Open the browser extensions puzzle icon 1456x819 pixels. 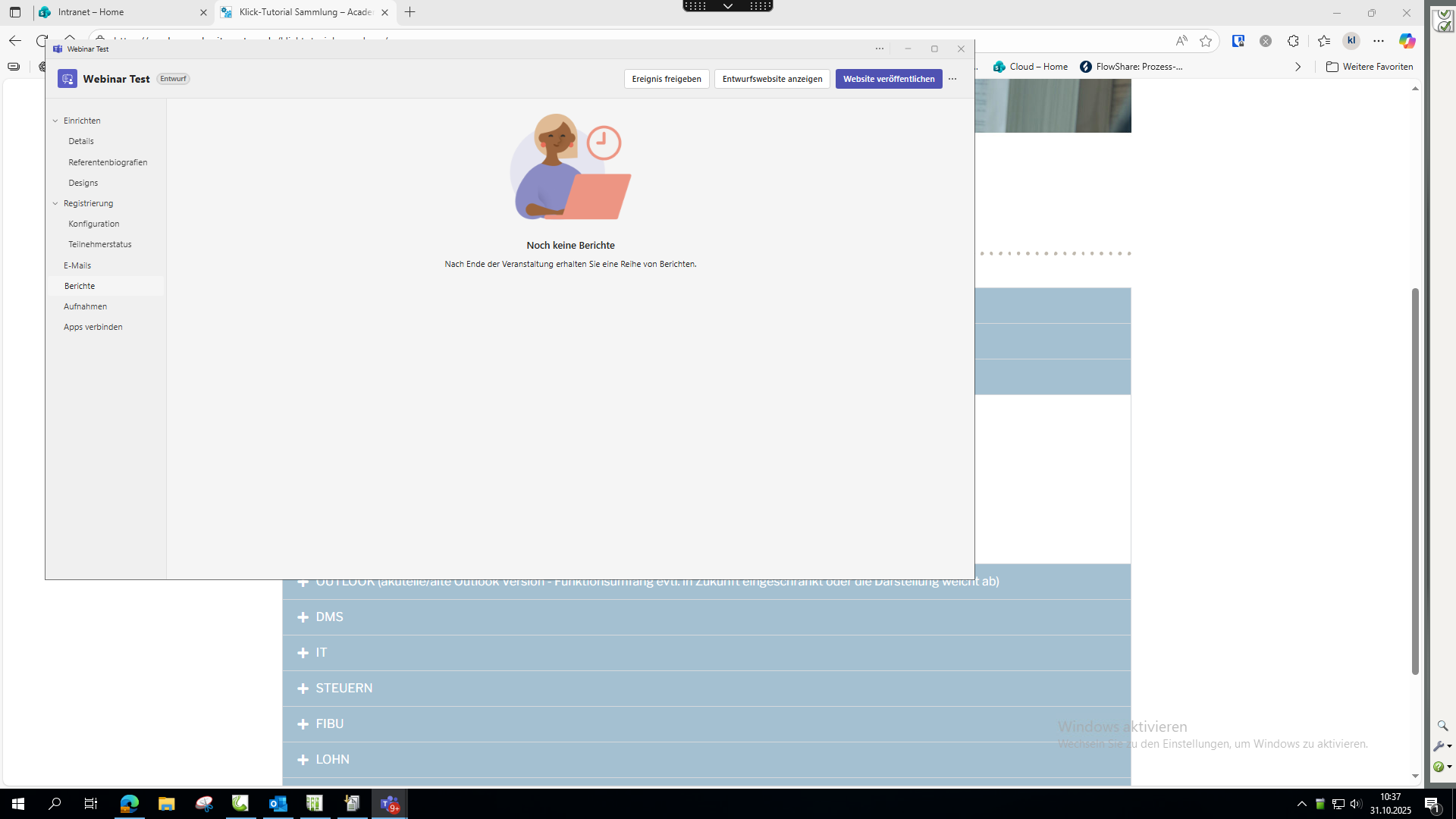[1293, 41]
